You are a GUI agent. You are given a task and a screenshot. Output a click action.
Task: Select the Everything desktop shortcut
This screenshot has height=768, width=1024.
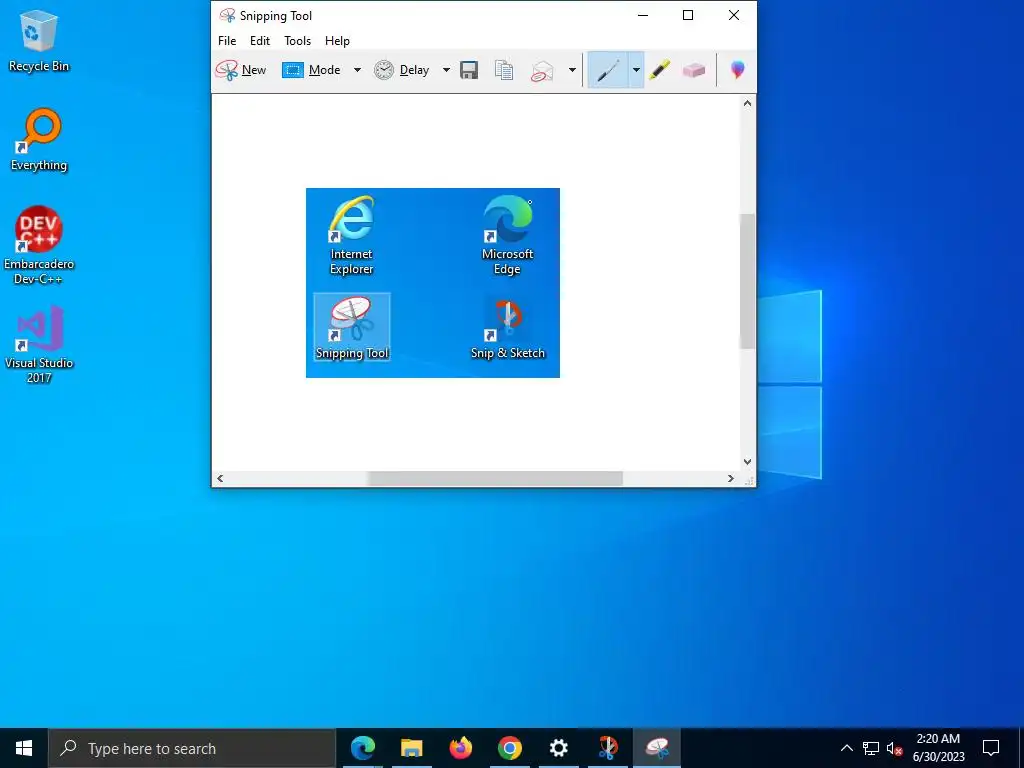point(39,140)
